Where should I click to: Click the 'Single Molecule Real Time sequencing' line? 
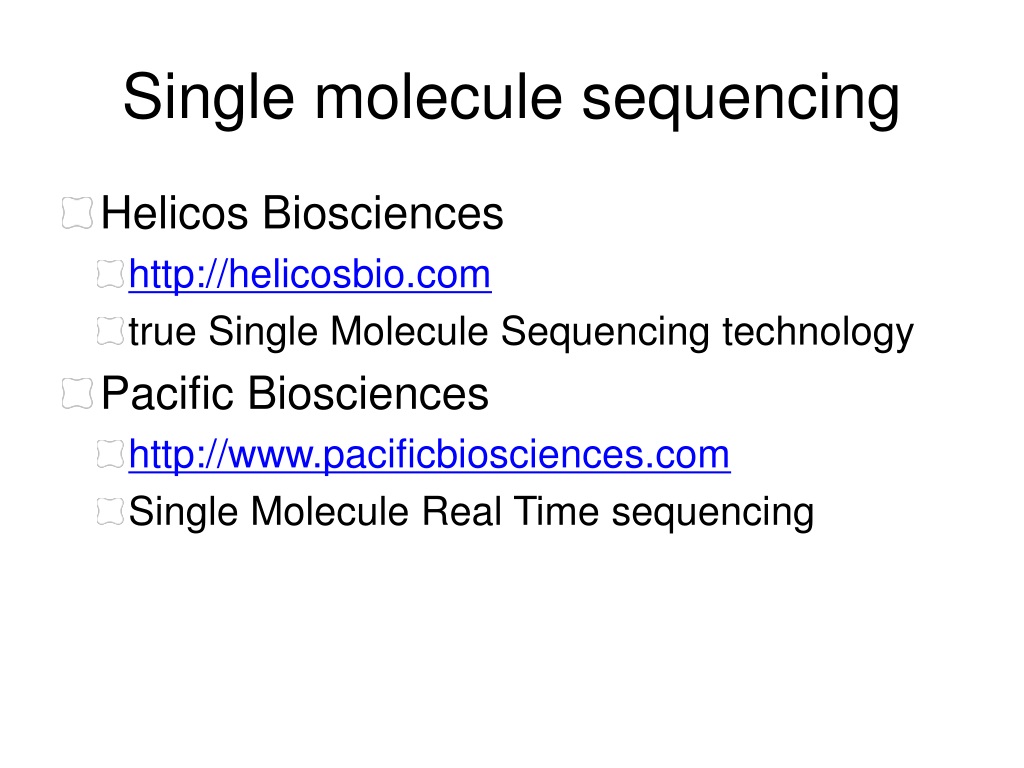(x=472, y=512)
